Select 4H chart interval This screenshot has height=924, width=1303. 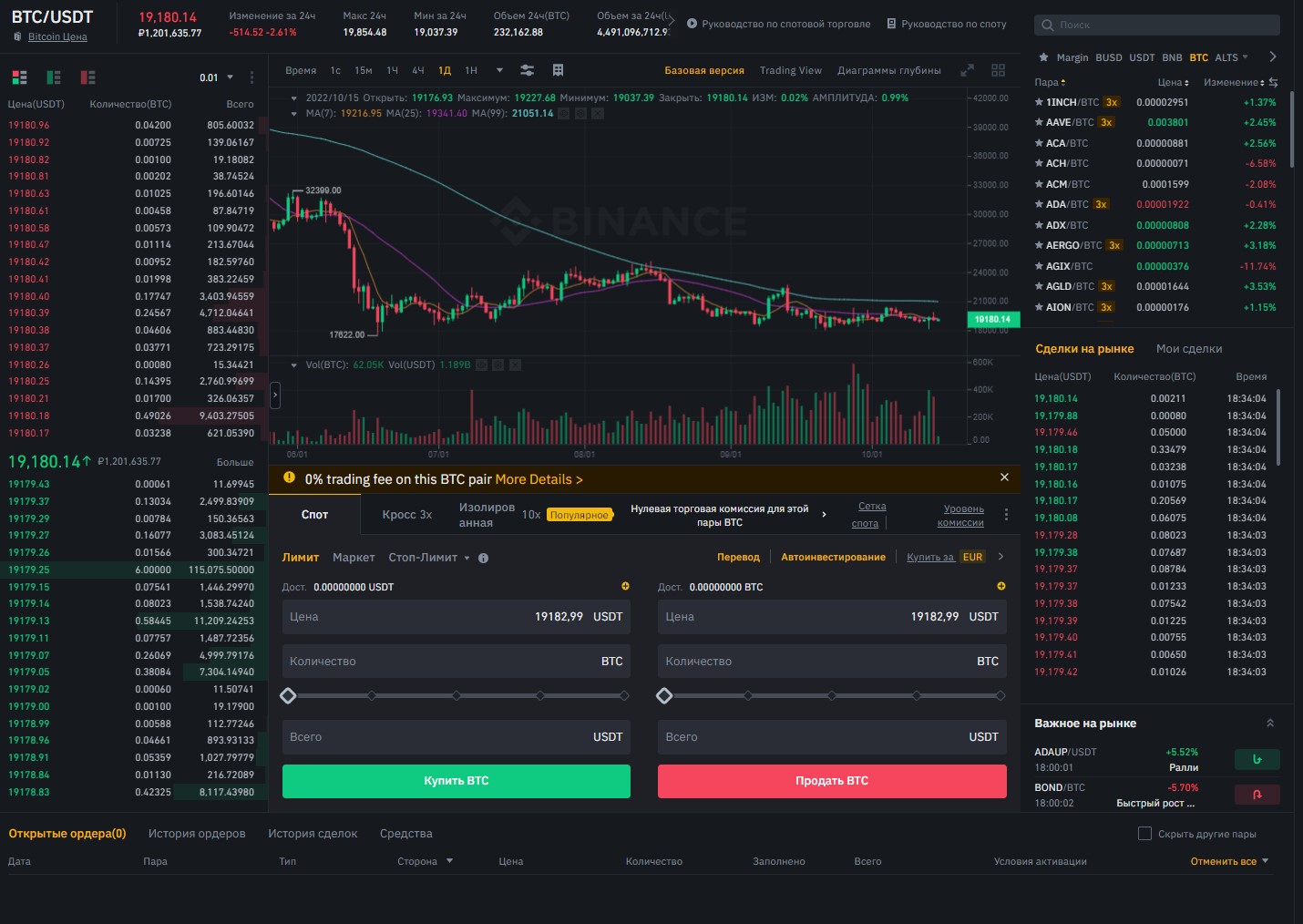418,70
